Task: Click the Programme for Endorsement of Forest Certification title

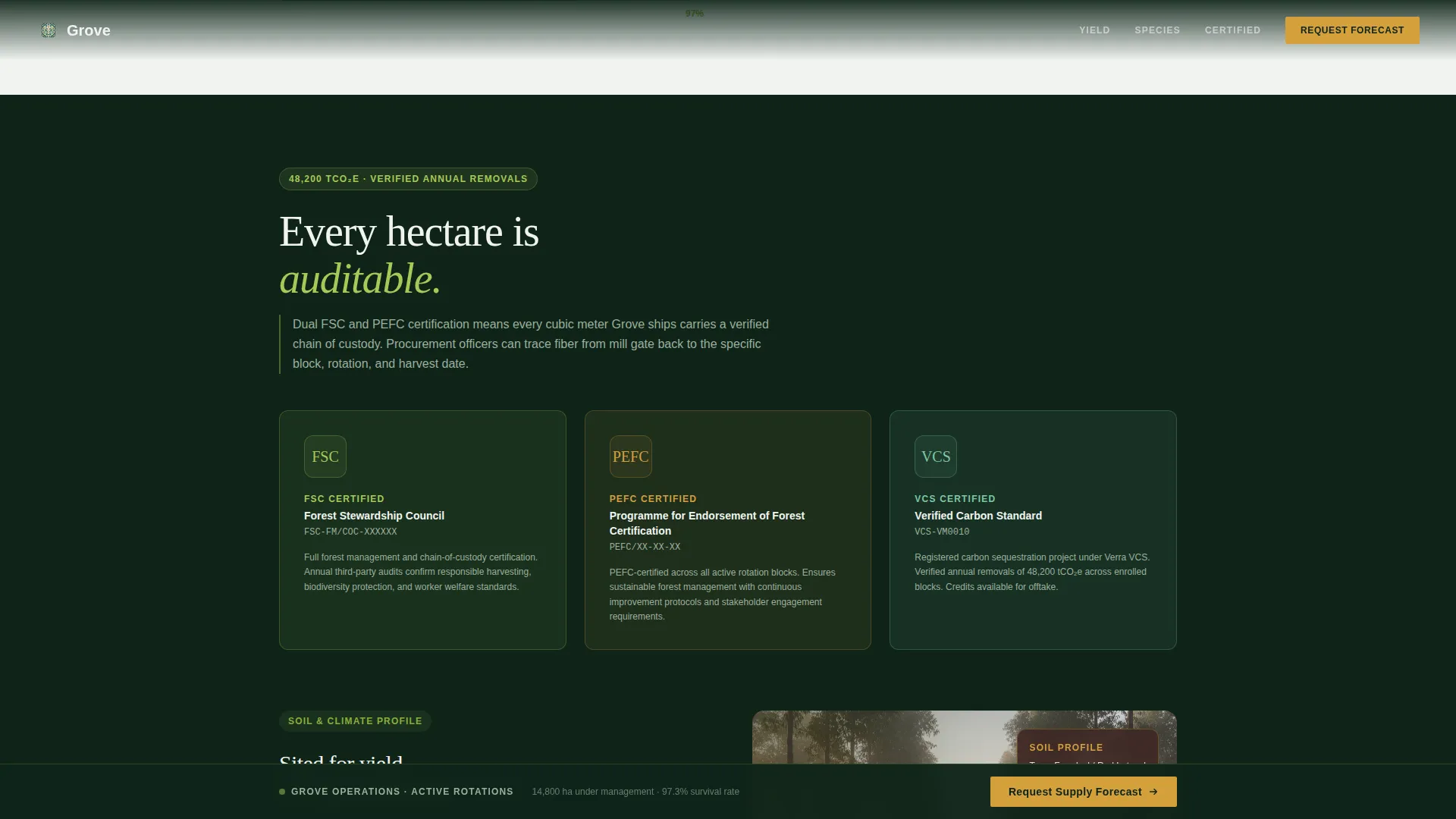Action: [x=707, y=523]
